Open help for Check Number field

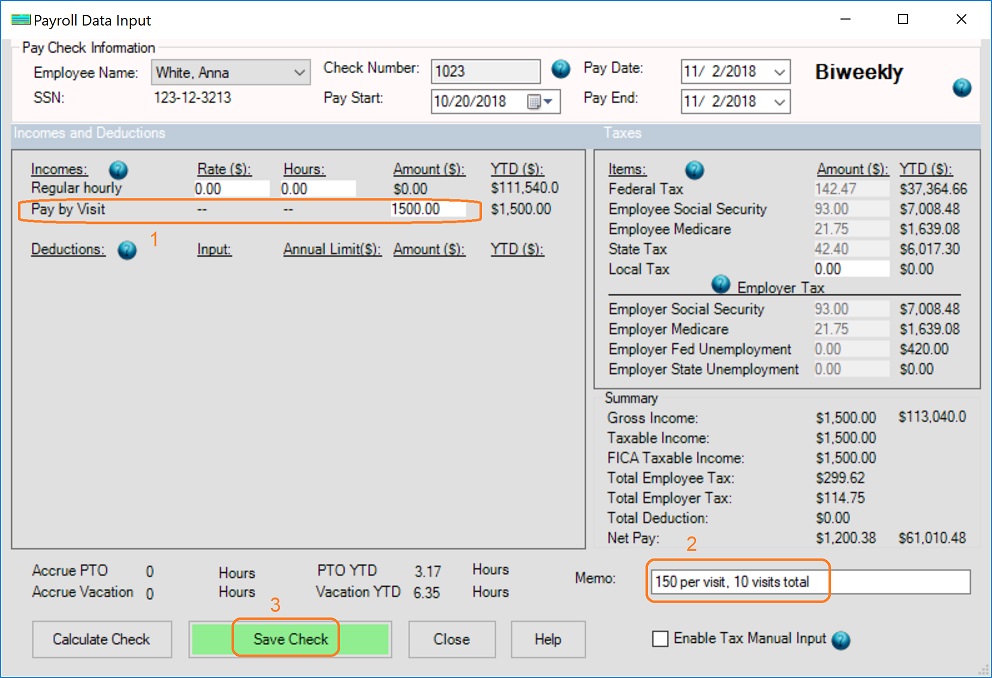[560, 70]
